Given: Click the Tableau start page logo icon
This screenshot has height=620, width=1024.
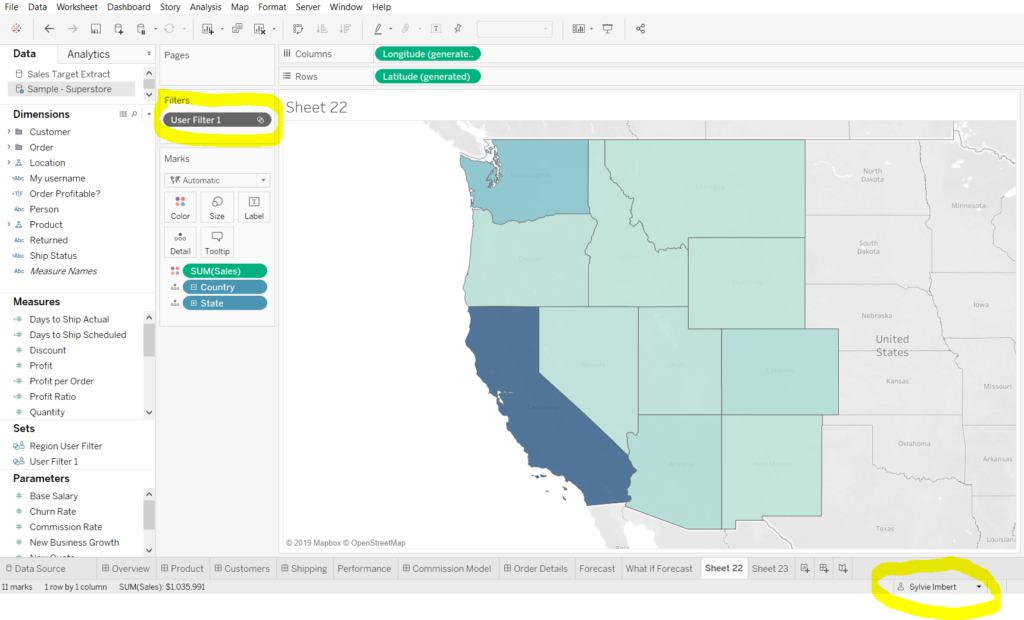Looking at the screenshot, I should coord(16,29).
